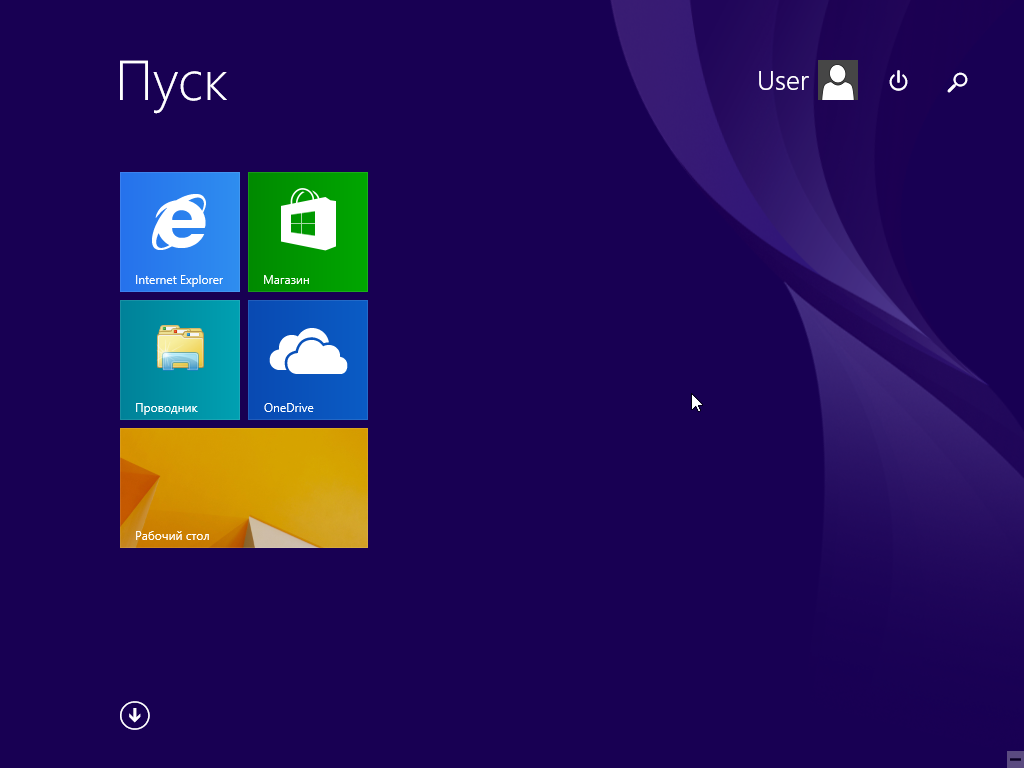Launch the teal Проводник tile
The width and height of the screenshot is (1024, 768).
click(180, 360)
